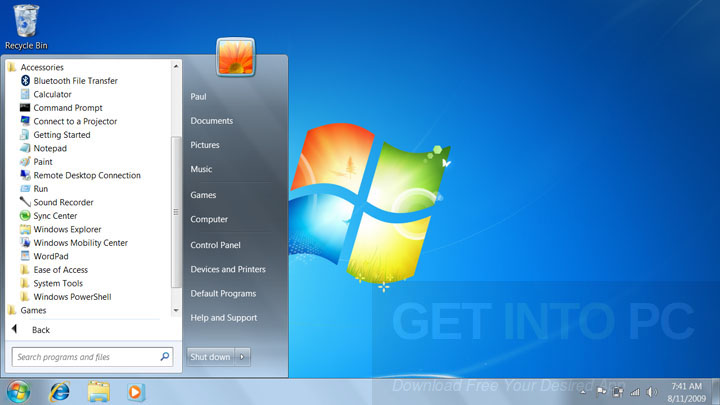Viewport: 720px width, 405px height.
Task: Click the programs list scrollbar thumb
Action: click(x=176, y=212)
